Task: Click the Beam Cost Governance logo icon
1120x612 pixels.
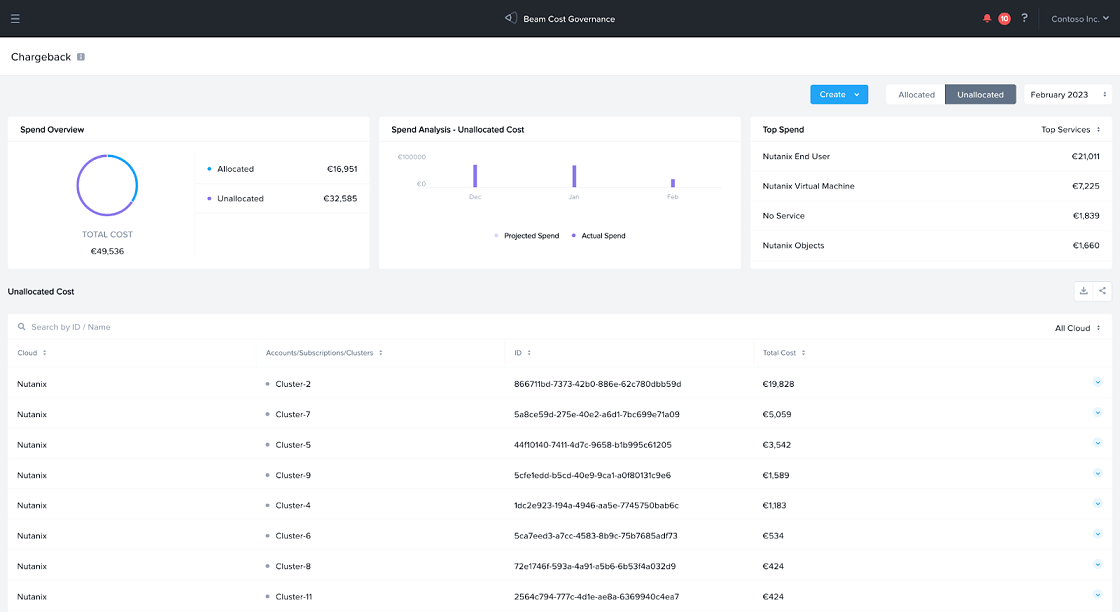Action: tap(510, 18)
